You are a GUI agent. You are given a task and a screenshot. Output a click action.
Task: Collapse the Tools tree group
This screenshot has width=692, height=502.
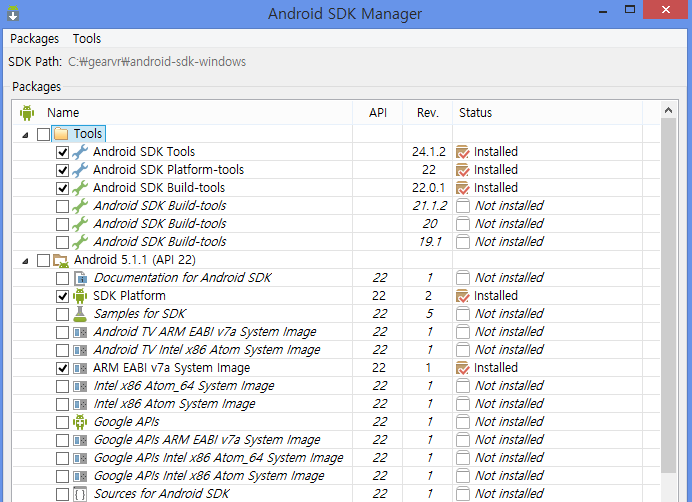point(25,135)
